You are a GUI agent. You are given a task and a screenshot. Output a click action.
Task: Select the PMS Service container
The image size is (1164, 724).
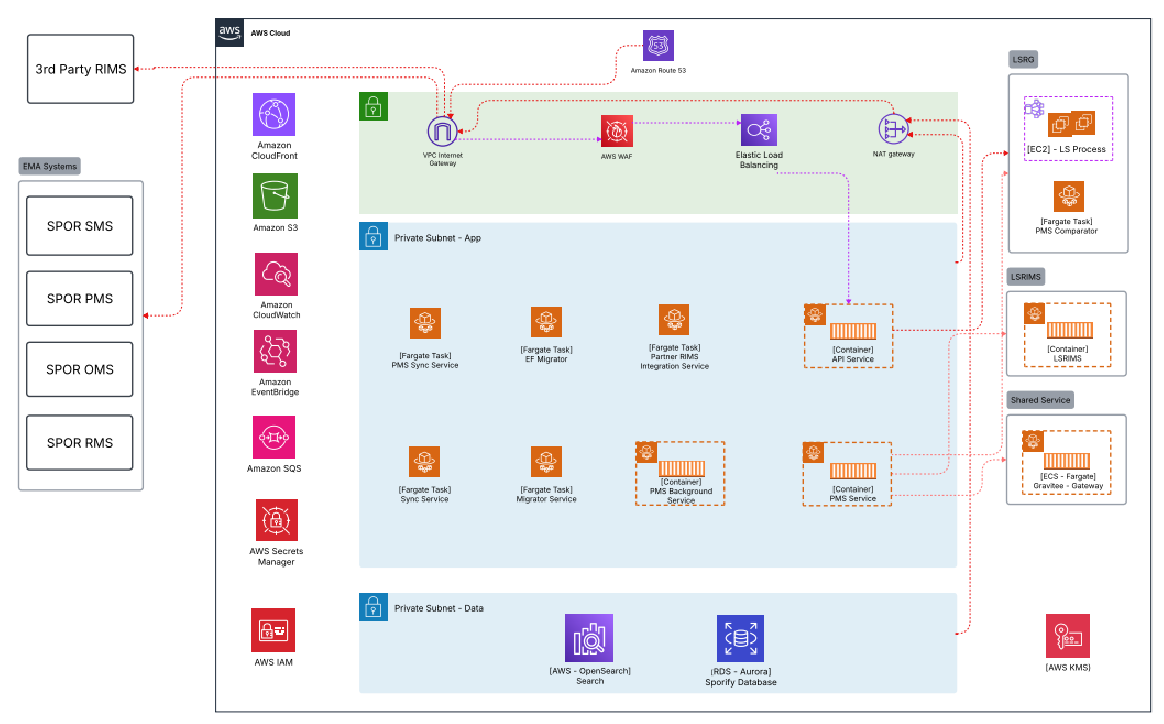point(847,474)
